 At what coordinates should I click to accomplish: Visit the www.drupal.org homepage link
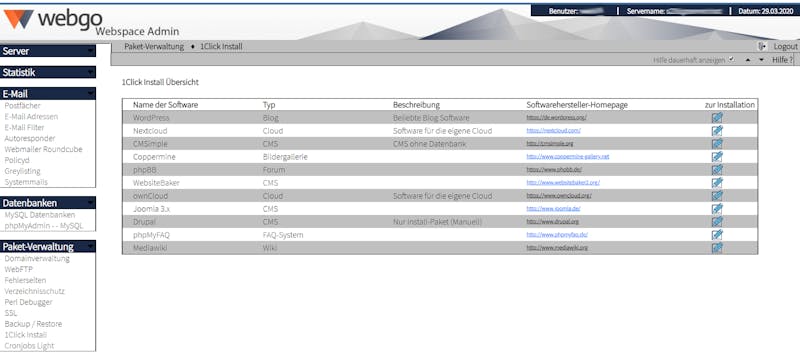click(x=553, y=222)
